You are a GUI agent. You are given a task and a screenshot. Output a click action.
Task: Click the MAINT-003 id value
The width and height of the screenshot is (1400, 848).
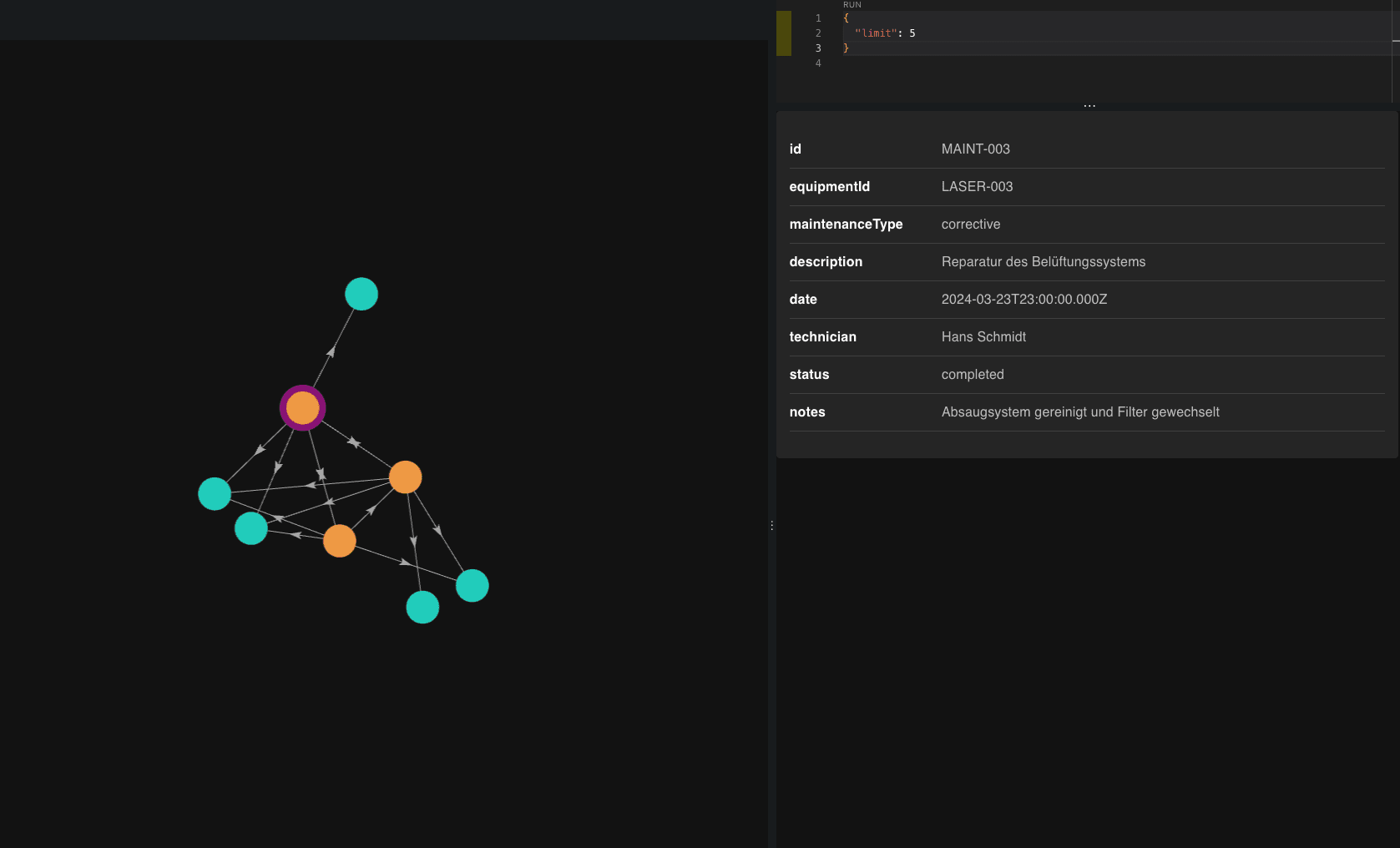pyautogui.click(x=975, y=149)
